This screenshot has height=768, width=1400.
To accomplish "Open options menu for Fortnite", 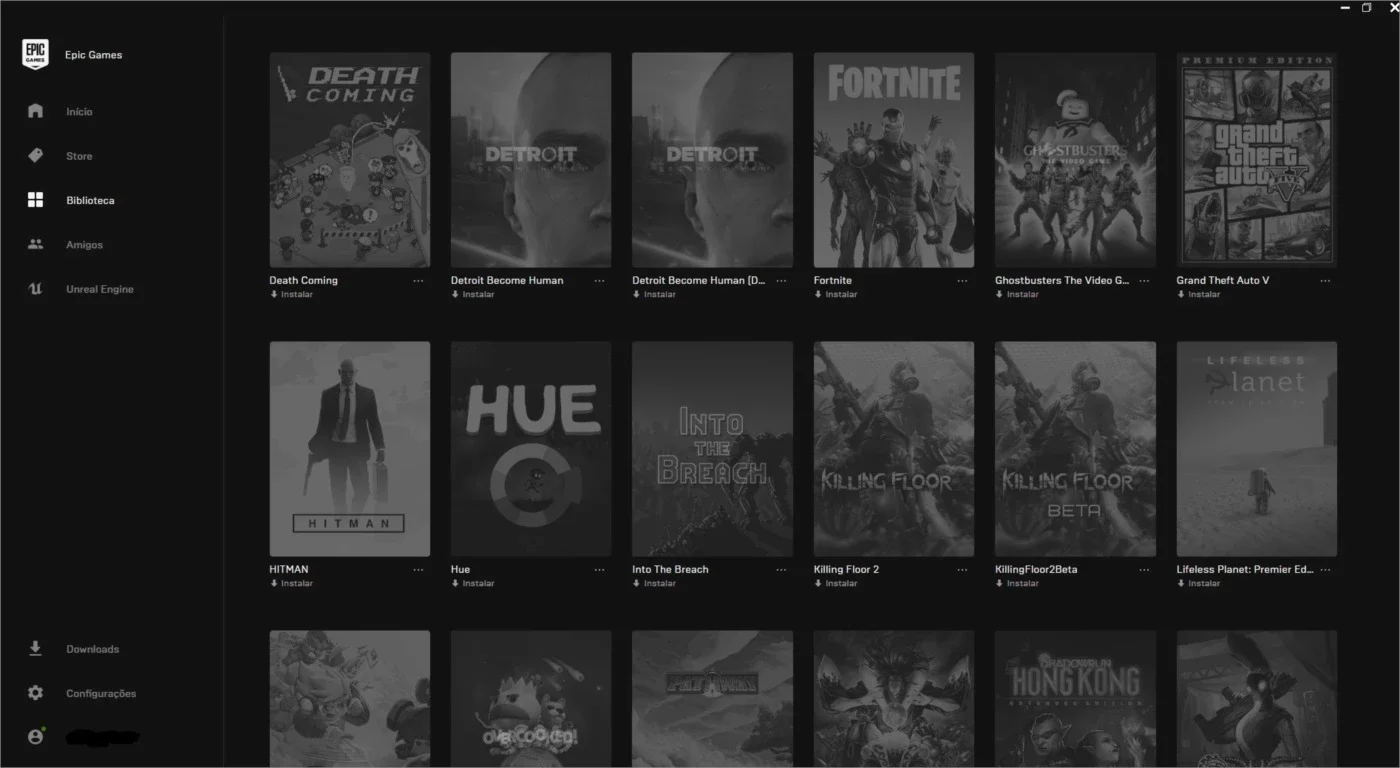I will (962, 281).
